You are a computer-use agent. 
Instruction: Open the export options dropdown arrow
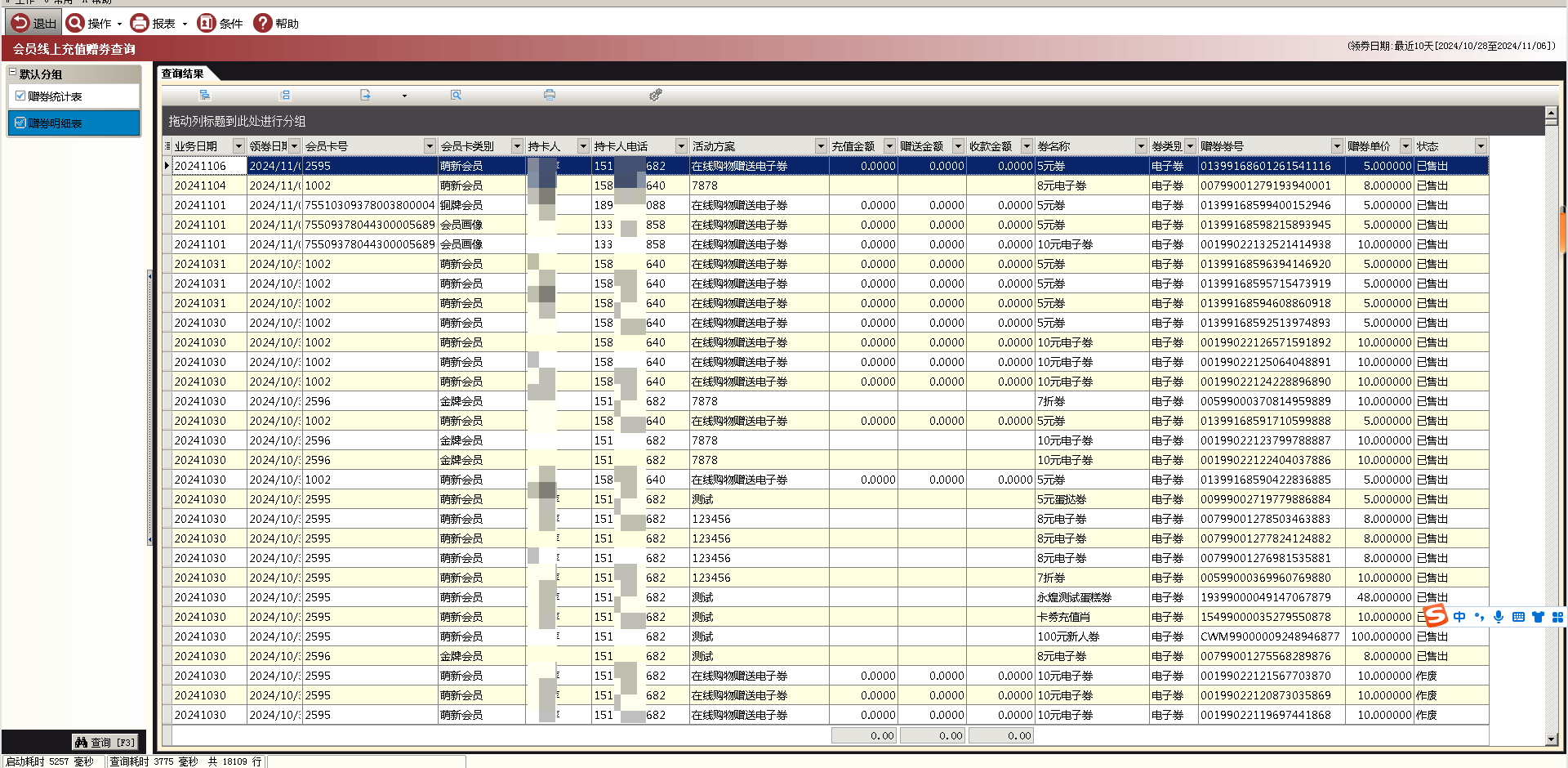coord(404,96)
